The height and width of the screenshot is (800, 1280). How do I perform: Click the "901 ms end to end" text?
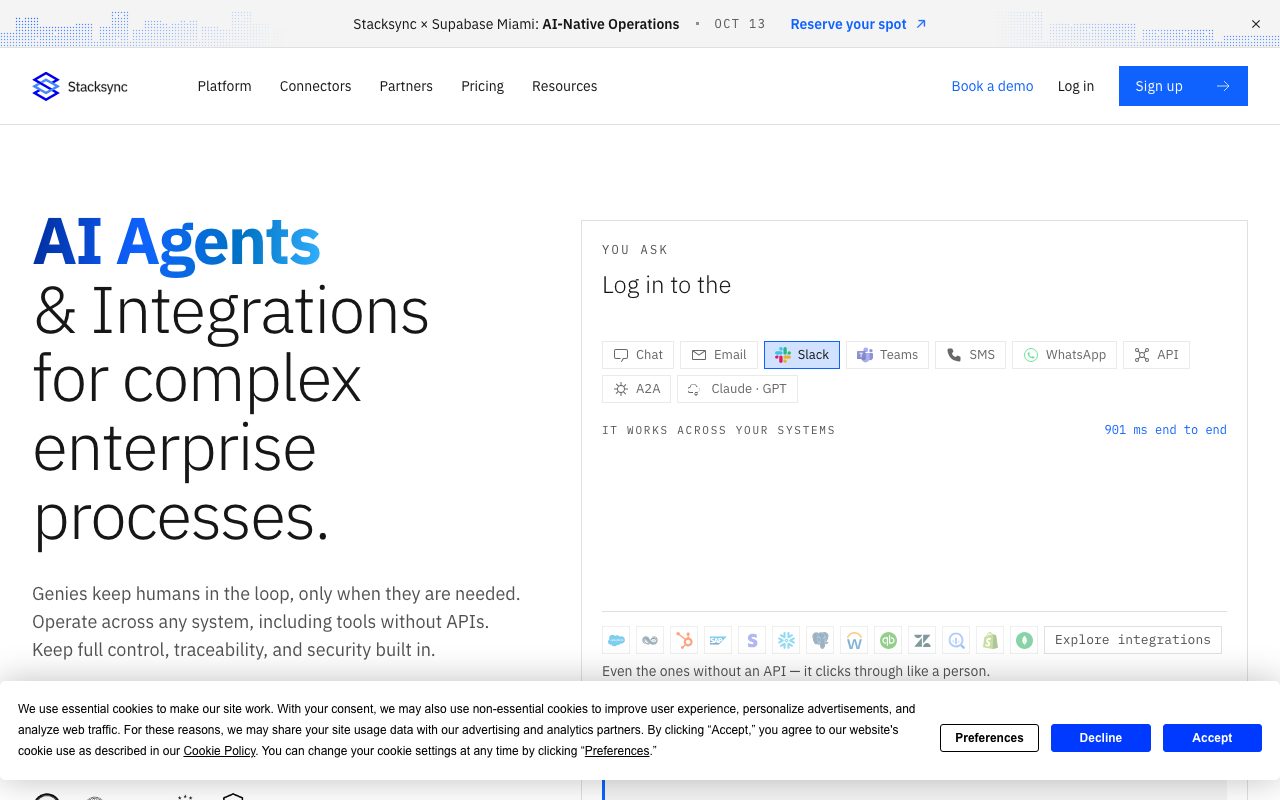(1165, 430)
